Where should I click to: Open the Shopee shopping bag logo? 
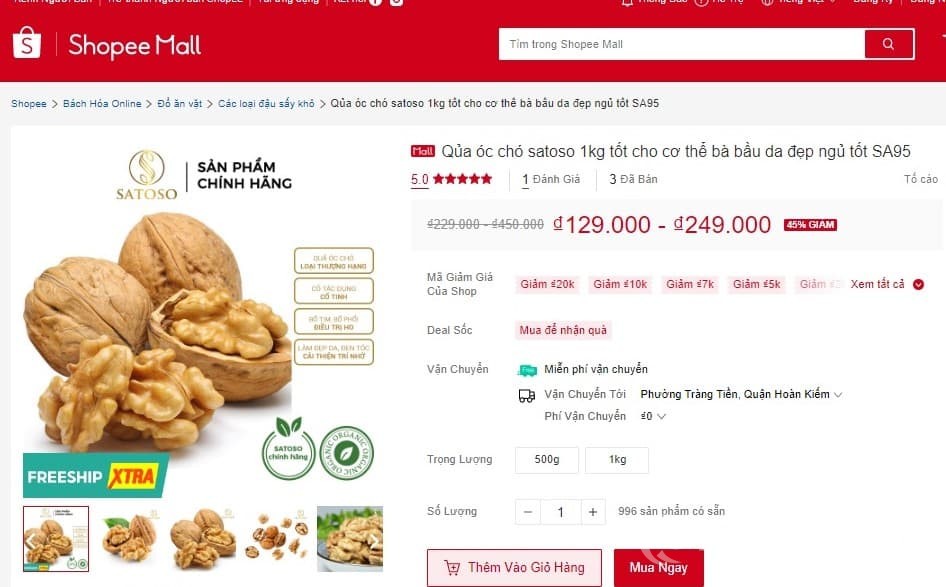(27, 43)
